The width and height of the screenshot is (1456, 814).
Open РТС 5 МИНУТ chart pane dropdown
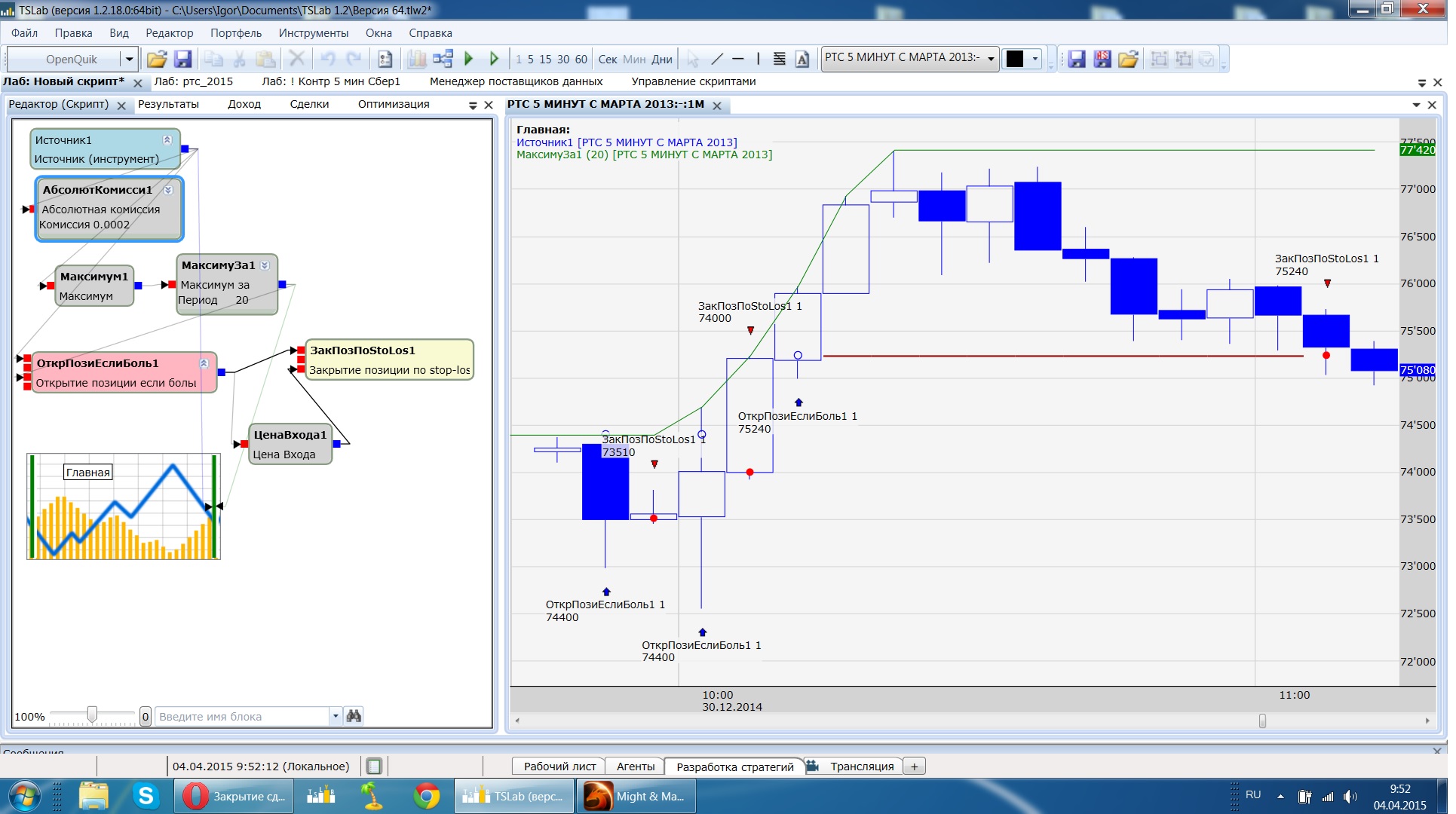click(x=1416, y=105)
